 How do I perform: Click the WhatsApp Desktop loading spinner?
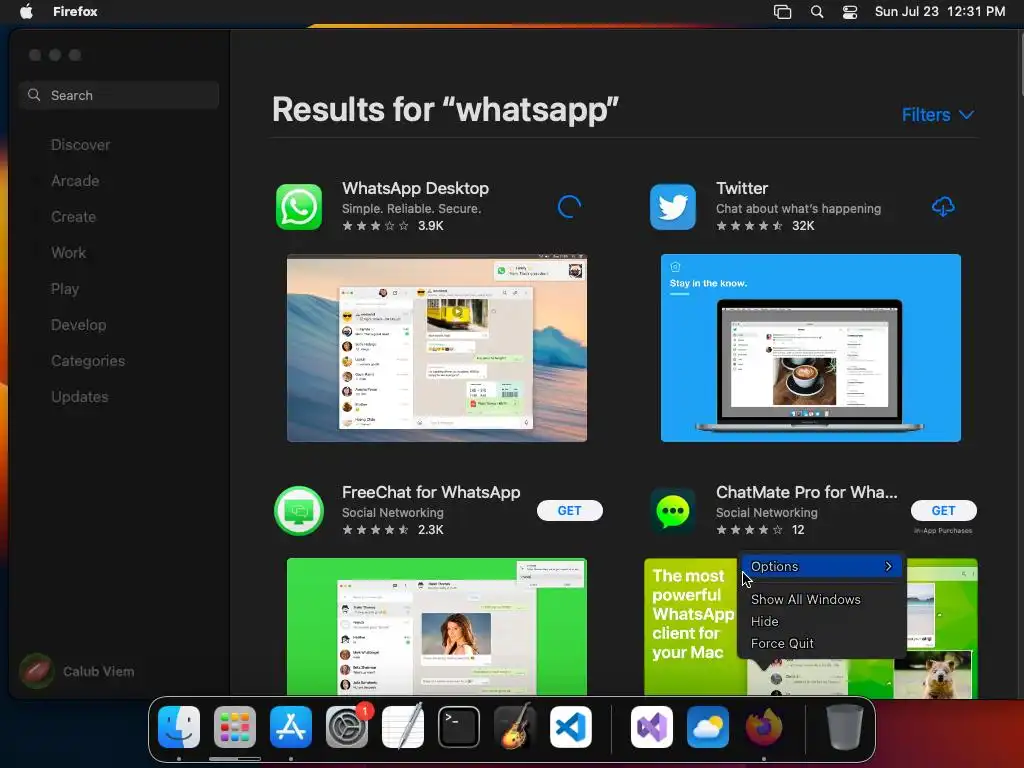click(569, 207)
